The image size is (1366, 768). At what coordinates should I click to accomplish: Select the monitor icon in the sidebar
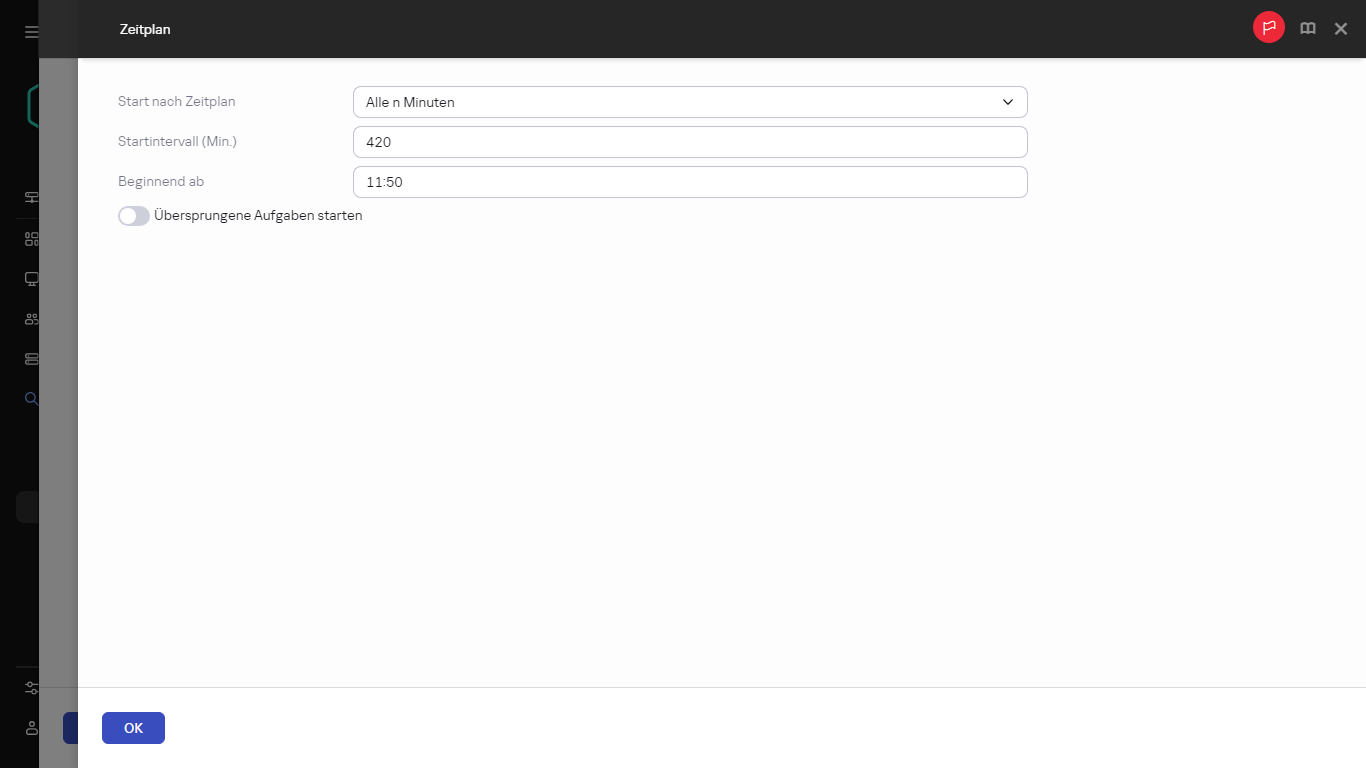pos(32,279)
